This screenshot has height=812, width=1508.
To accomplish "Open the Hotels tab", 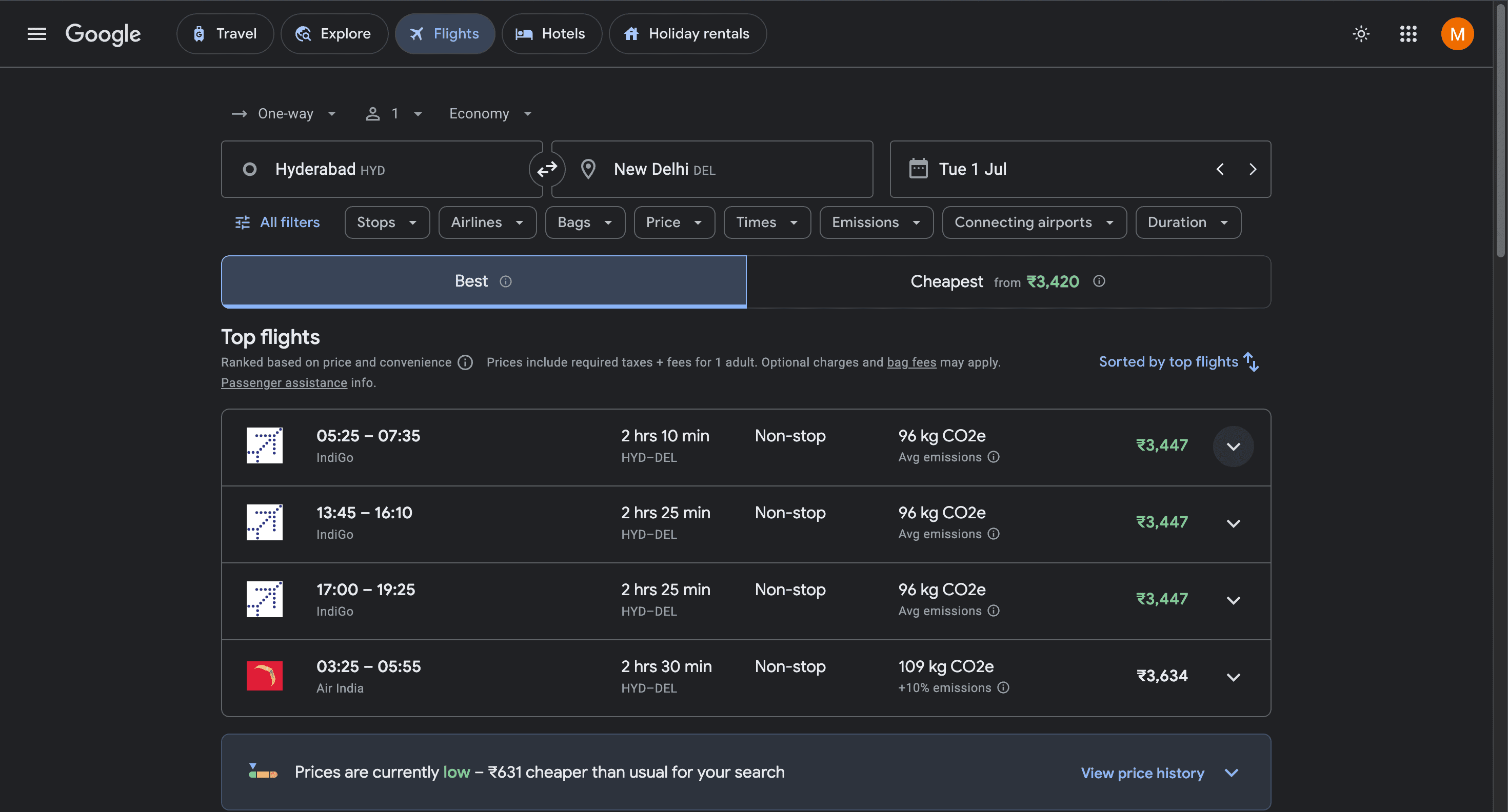I will pyautogui.click(x=551, y=34).
